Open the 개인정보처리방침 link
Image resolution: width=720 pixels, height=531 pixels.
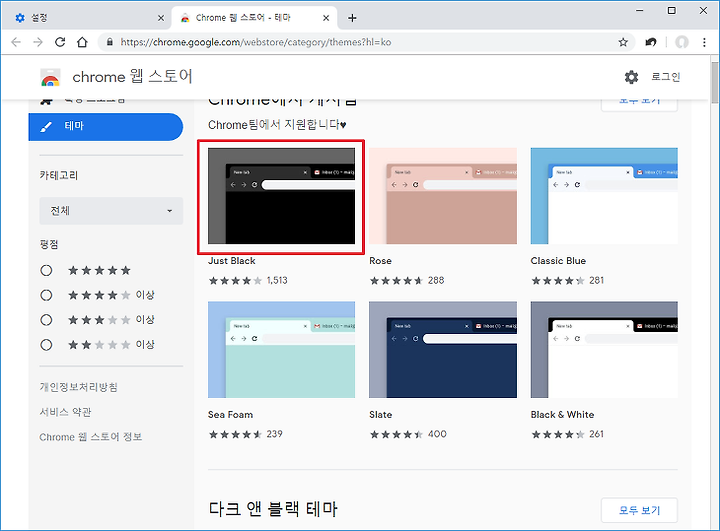click(x=79, y=387)
